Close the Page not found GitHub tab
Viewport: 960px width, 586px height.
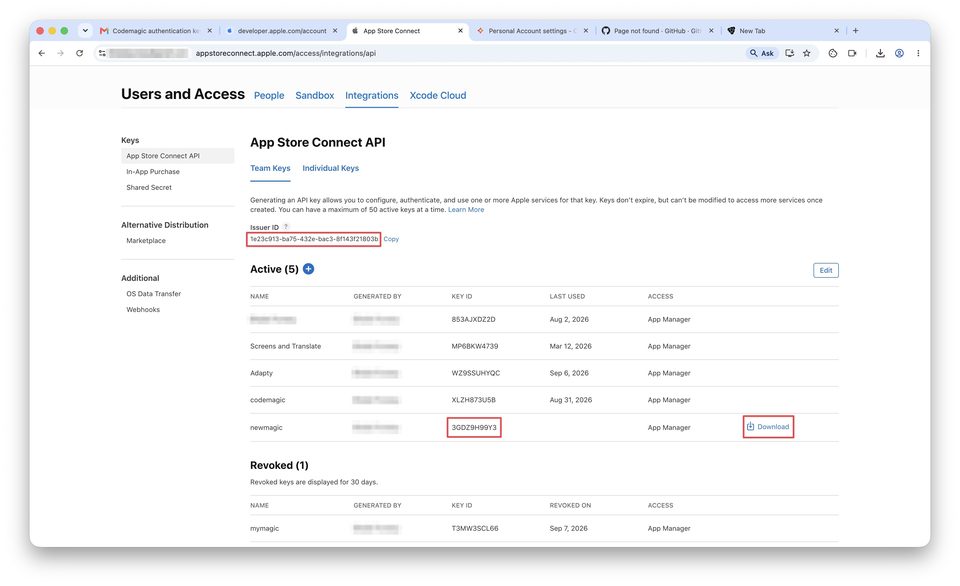[711, 31]
